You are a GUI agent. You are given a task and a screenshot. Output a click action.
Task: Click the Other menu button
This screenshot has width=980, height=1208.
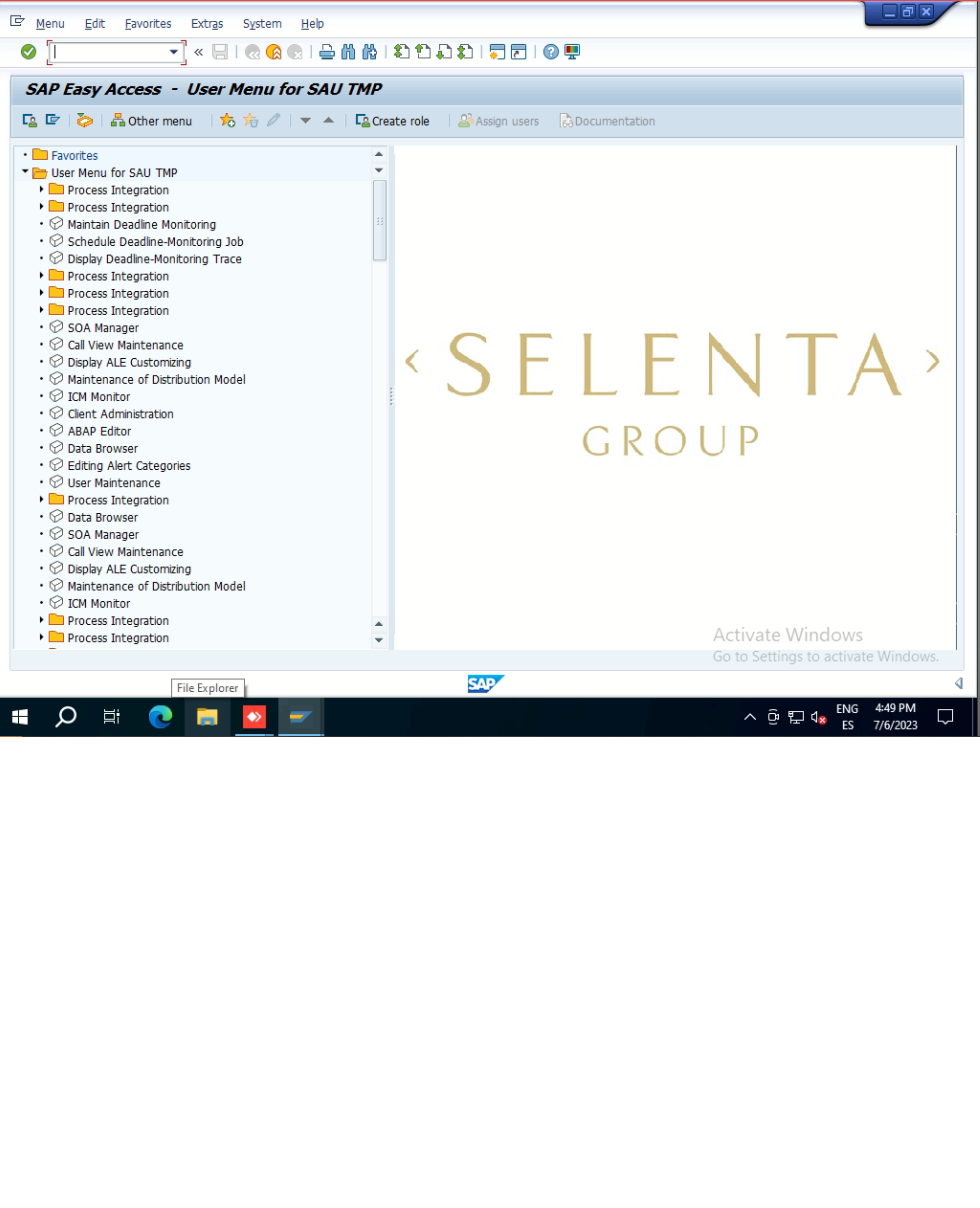(x=151, y=121)
